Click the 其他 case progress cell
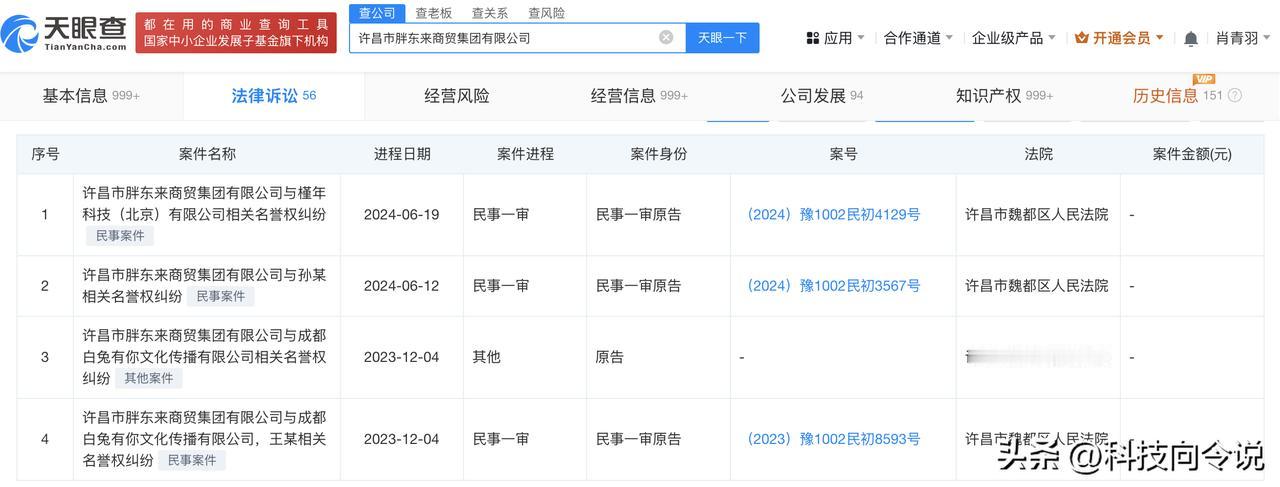Screen dimensions: 1280x487 487,357
